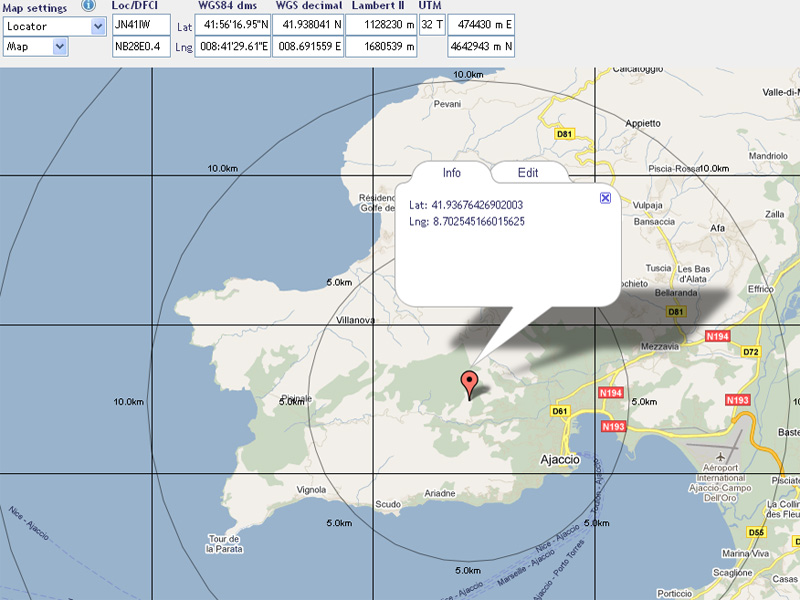Click the Villanova place label
Viewport: 800px width, 600px height.
click(356, 320)
